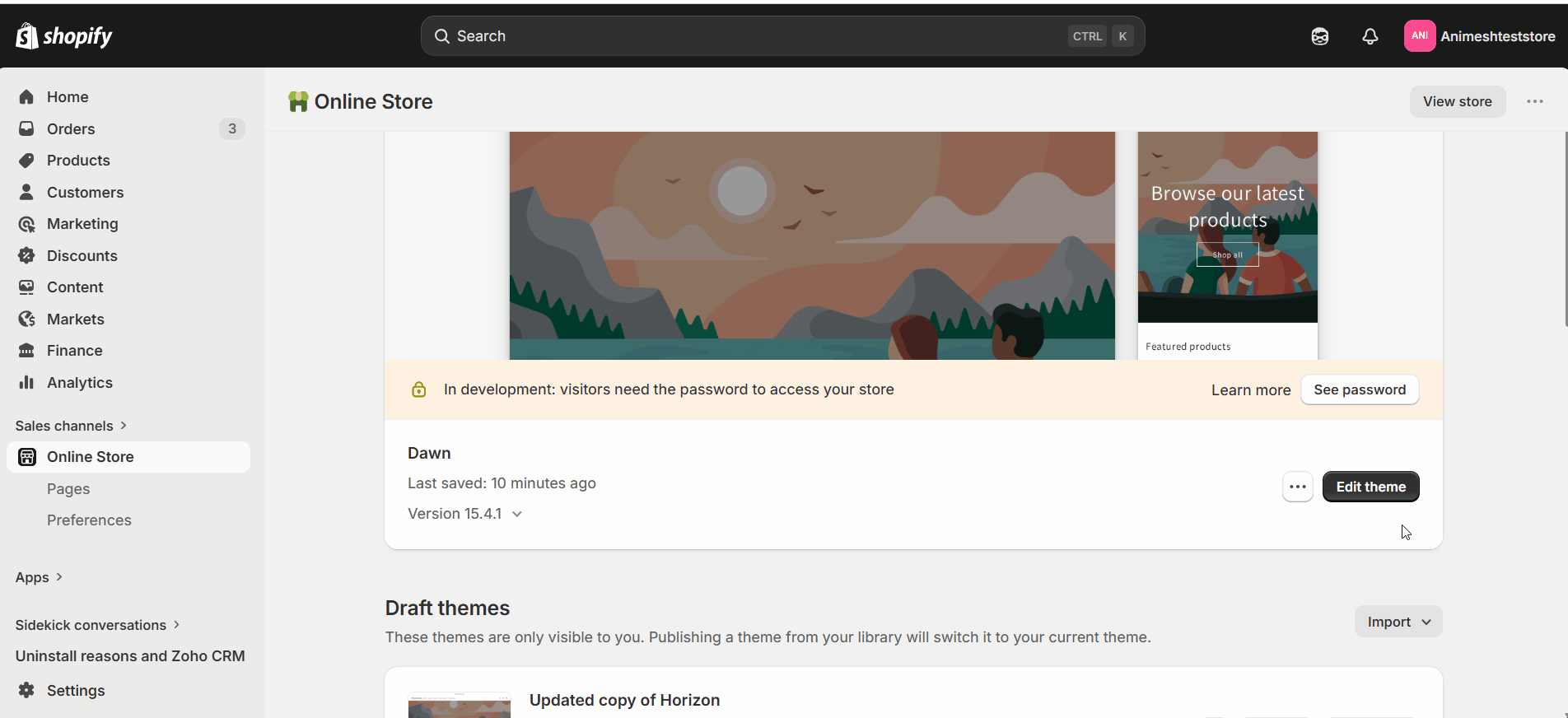This screenshot has width=1568, height=718.
Task: Click the Analytics bar chart icon
Action: point(26,382)
